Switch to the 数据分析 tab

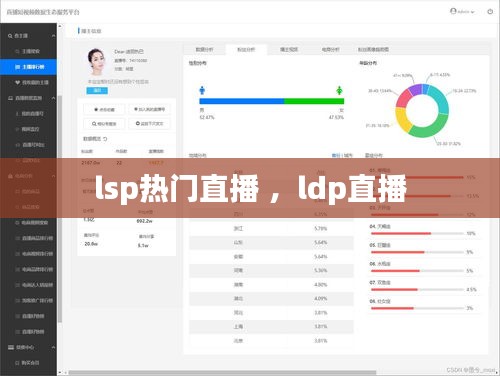click(x=204, y=49)
